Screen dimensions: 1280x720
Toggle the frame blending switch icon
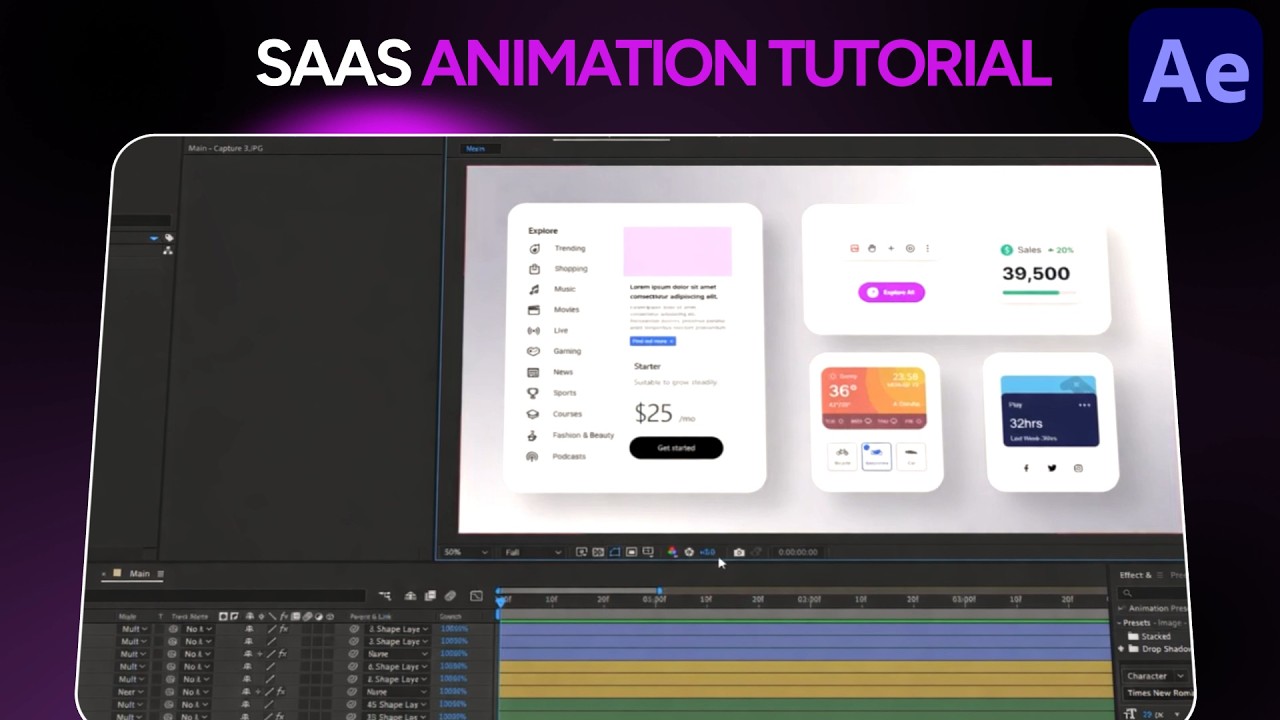click(x=429, y=596)
